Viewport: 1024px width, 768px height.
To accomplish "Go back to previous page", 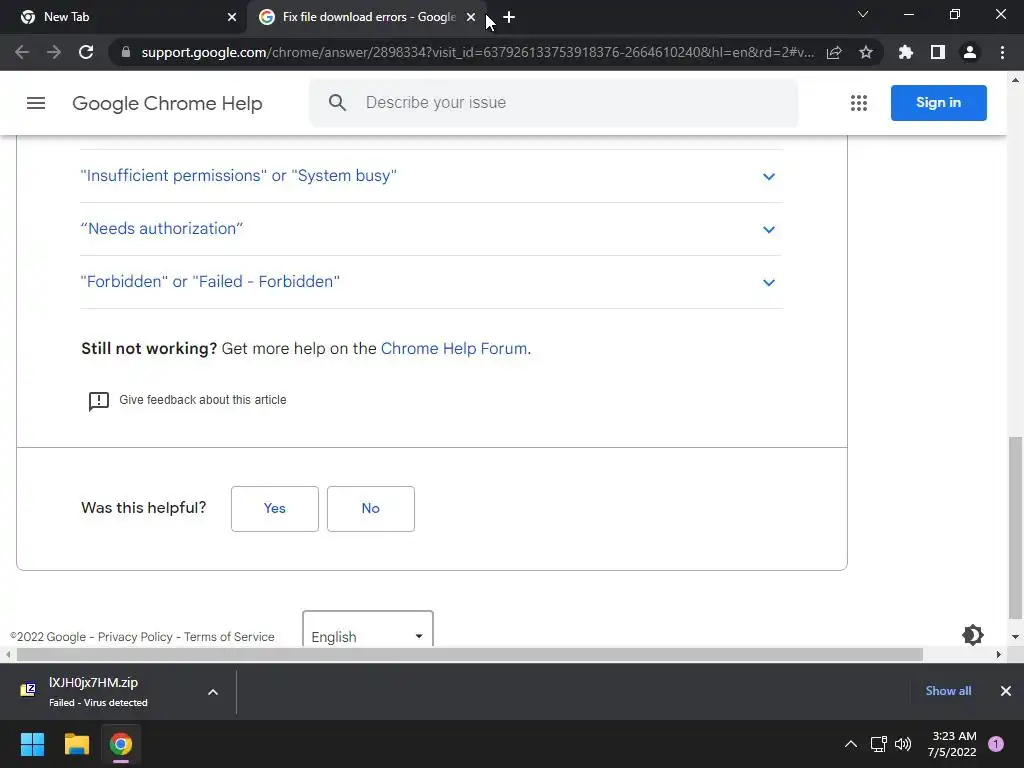I will [22, 52].
